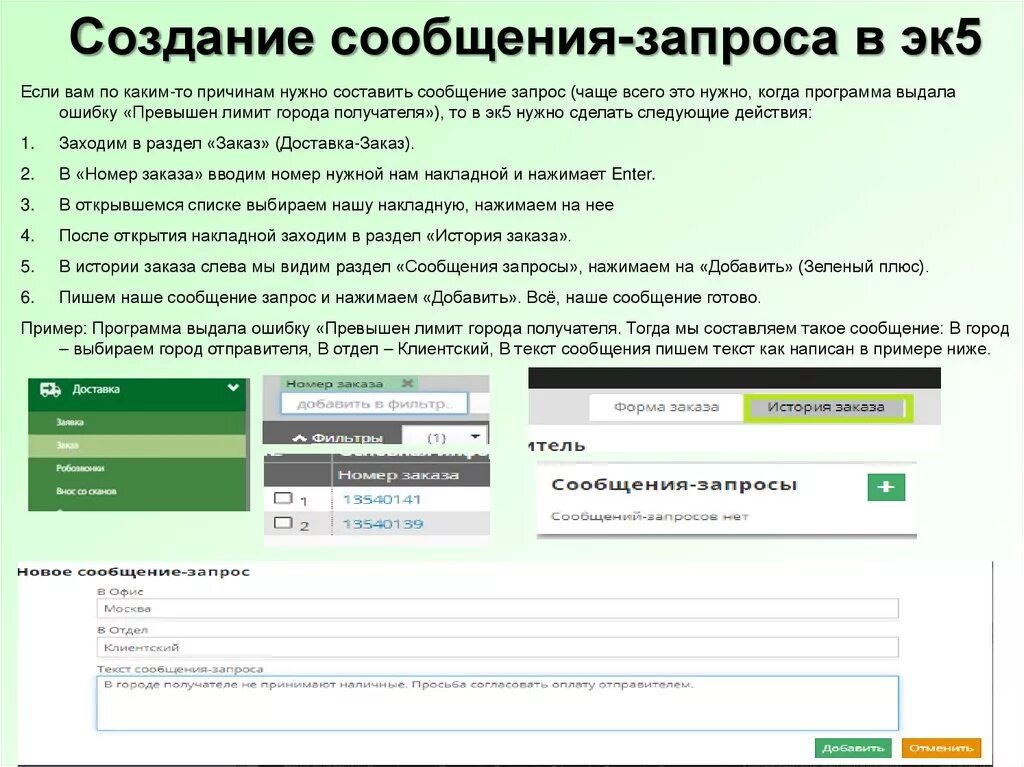Collapse the Доставка menu chevron
The height and width of the screenshot is (767, 1024).
point(232,388)
